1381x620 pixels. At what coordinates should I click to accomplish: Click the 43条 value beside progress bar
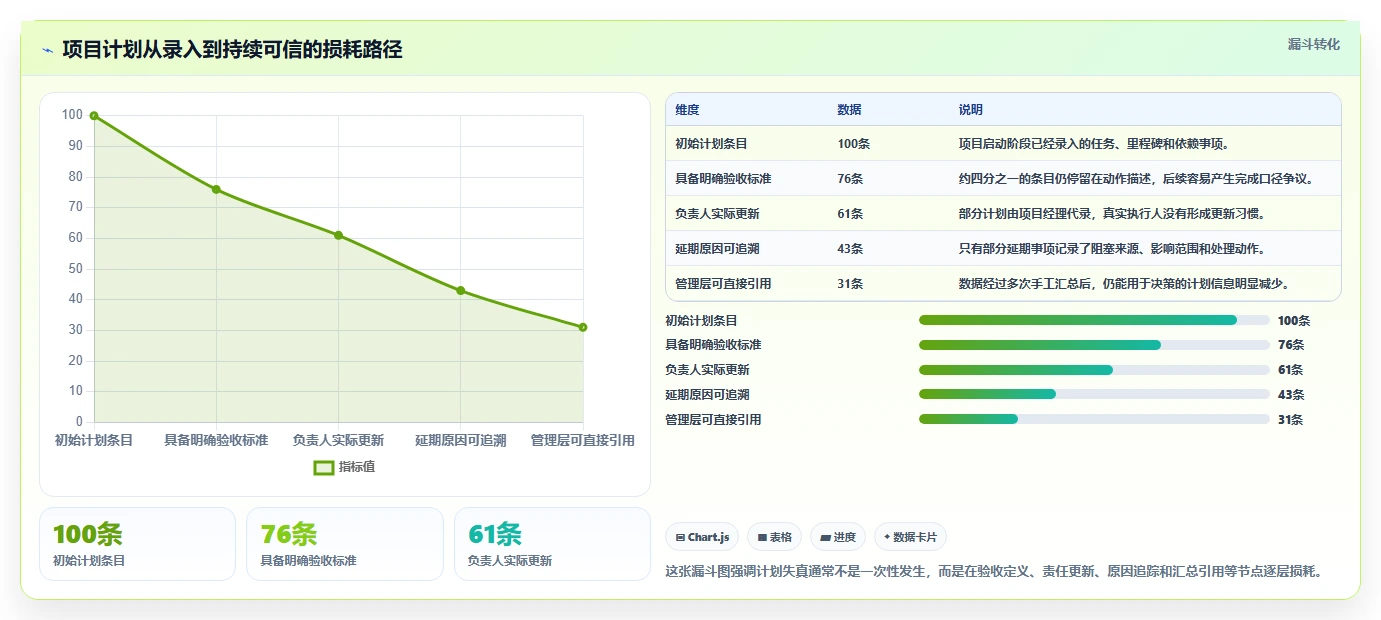[1291, 395]
